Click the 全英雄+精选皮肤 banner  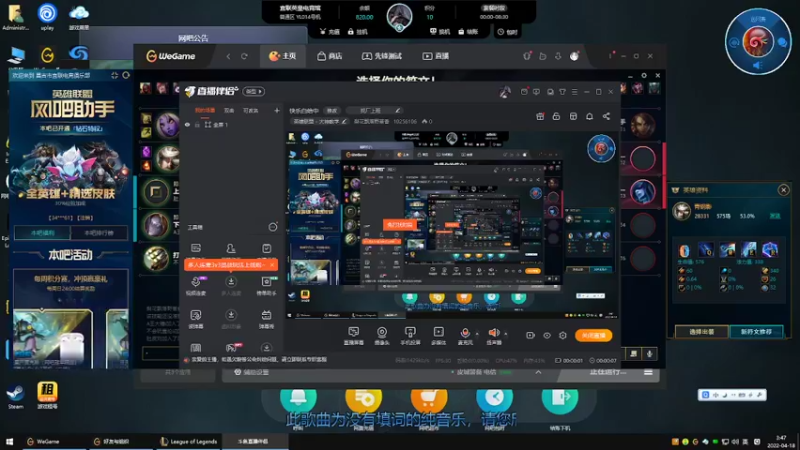[x=70, y=194]
